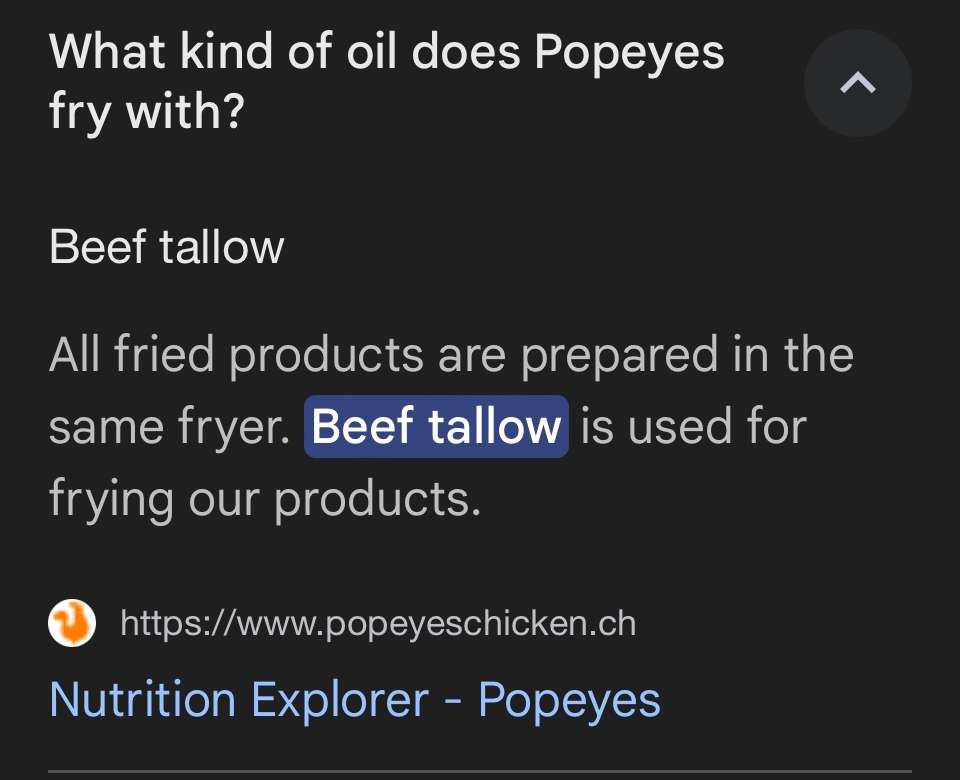Click the Popeyes favicon icon
The width and height of the screenshot is (960, 780).
(72, 623)
